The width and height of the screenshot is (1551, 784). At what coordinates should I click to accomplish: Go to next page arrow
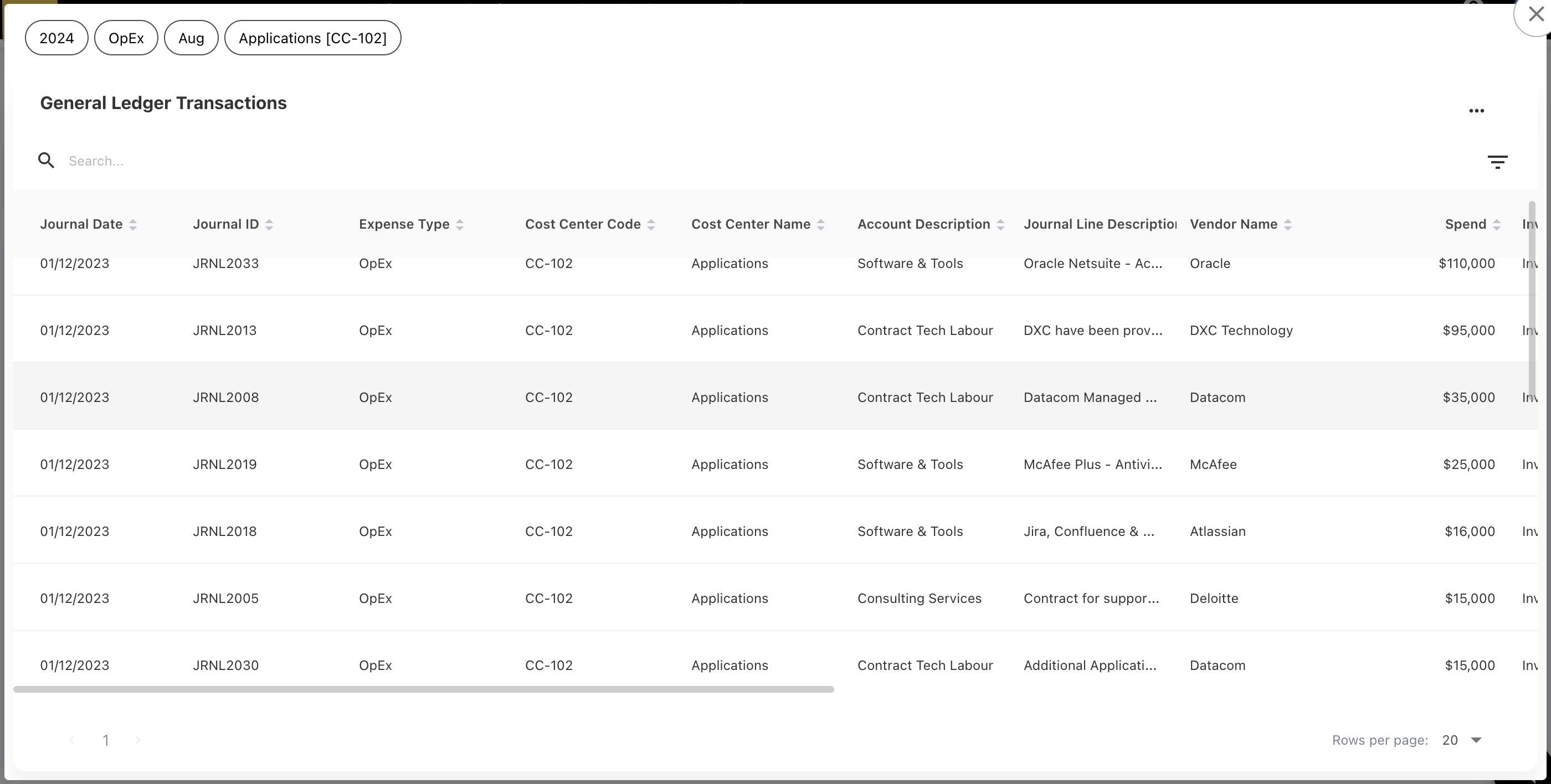pyautogui.click(x=138, y=740)
